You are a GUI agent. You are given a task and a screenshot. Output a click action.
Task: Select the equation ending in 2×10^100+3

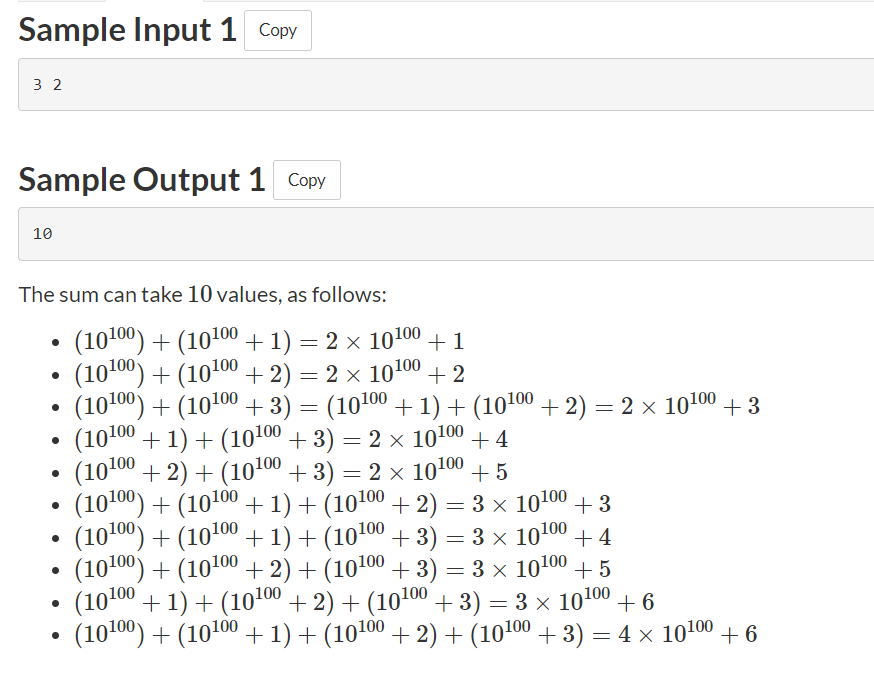click(x=417, y=405)
